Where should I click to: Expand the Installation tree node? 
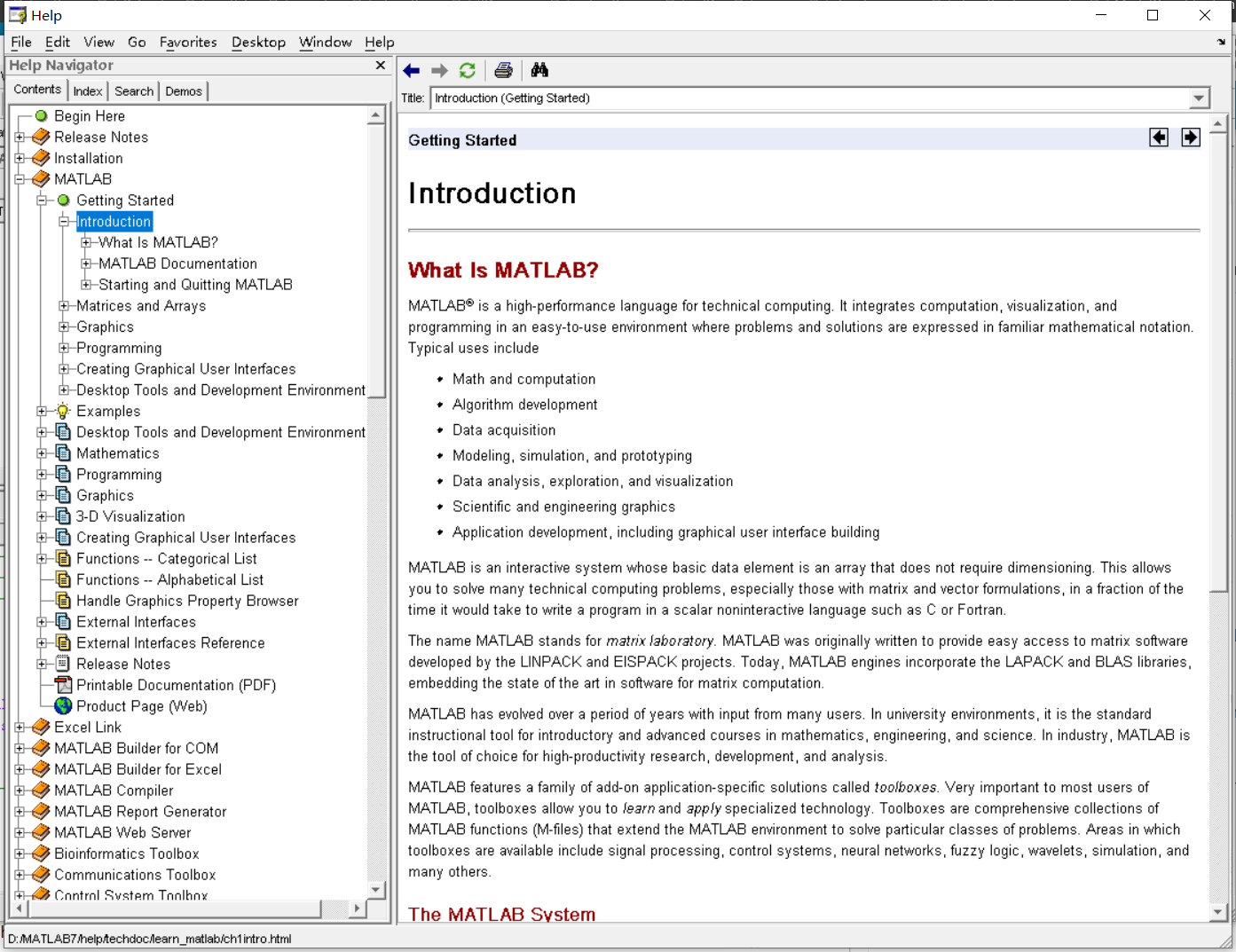coord(20,159)
